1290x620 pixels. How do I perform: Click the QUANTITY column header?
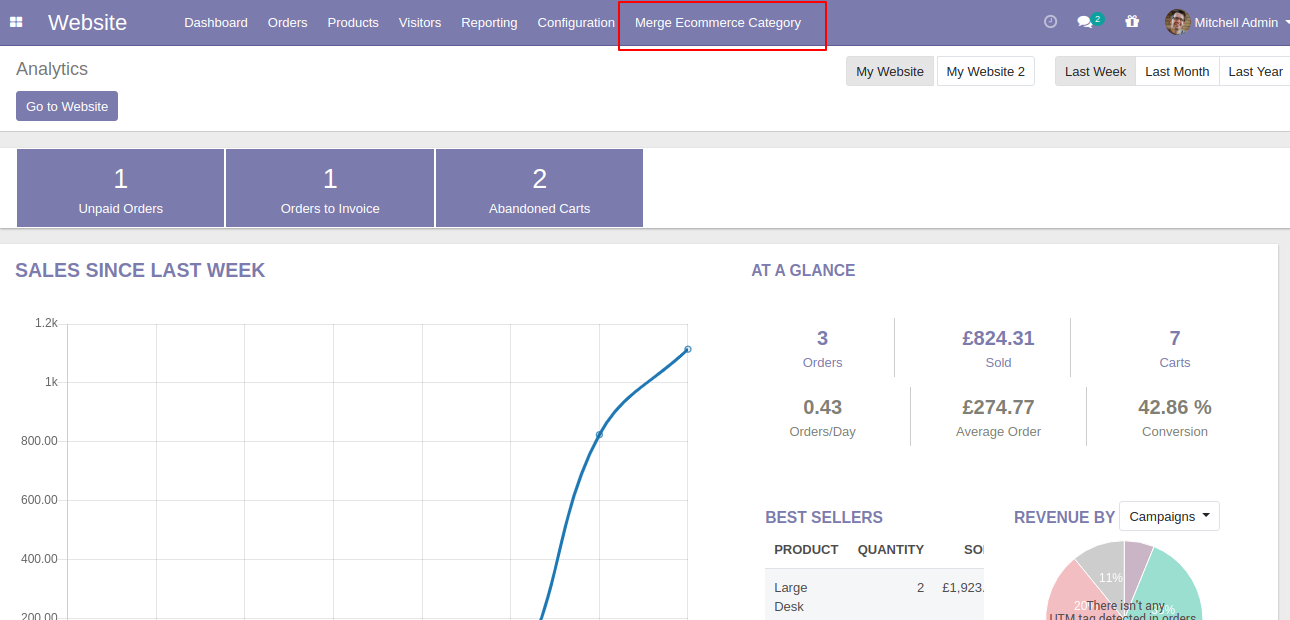(890, 549)
